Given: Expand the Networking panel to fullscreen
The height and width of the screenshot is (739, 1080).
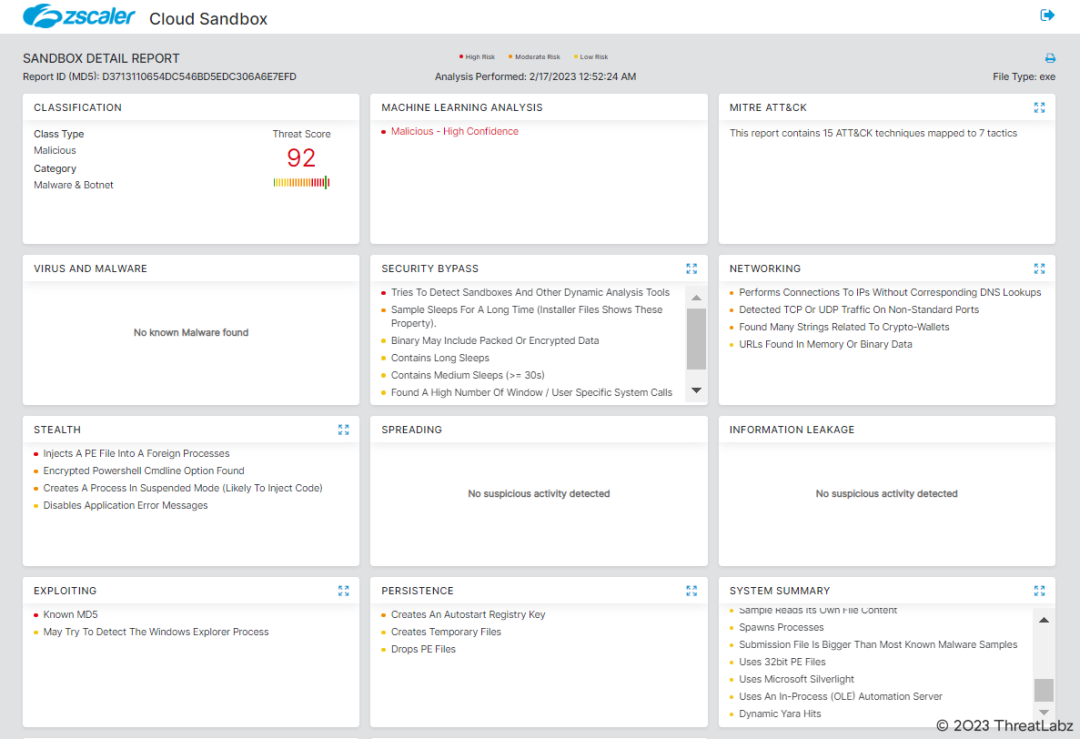Looking at the screenshot, I should click(x=1039, y=268).
